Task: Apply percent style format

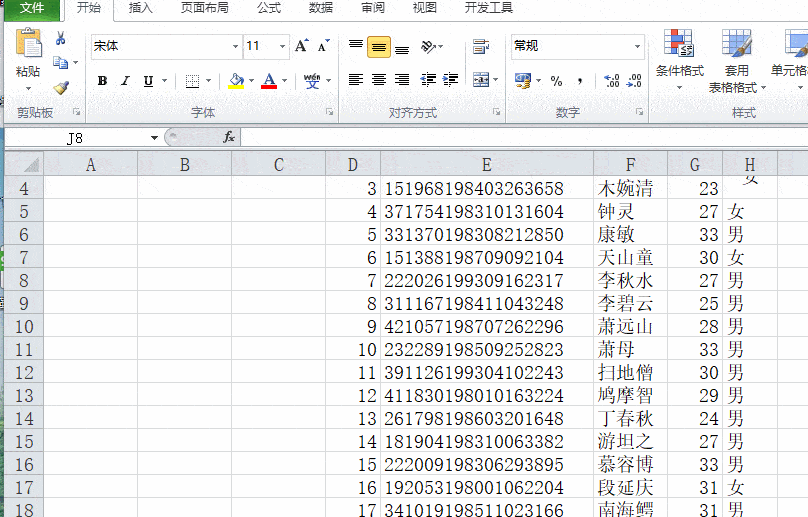Action: [557, 81]
